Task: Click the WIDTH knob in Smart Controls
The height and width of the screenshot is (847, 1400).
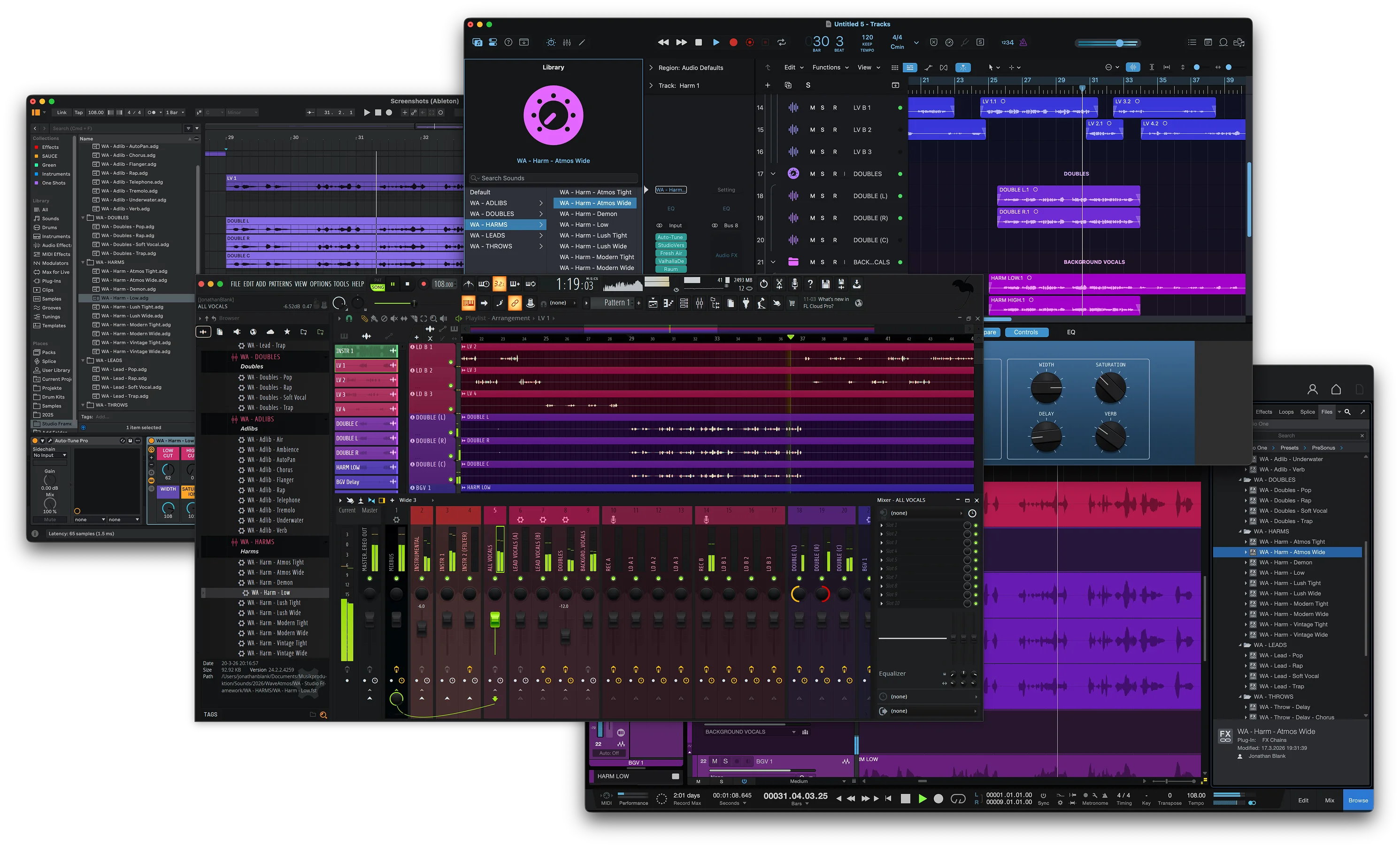Action: pos(1046,388)
